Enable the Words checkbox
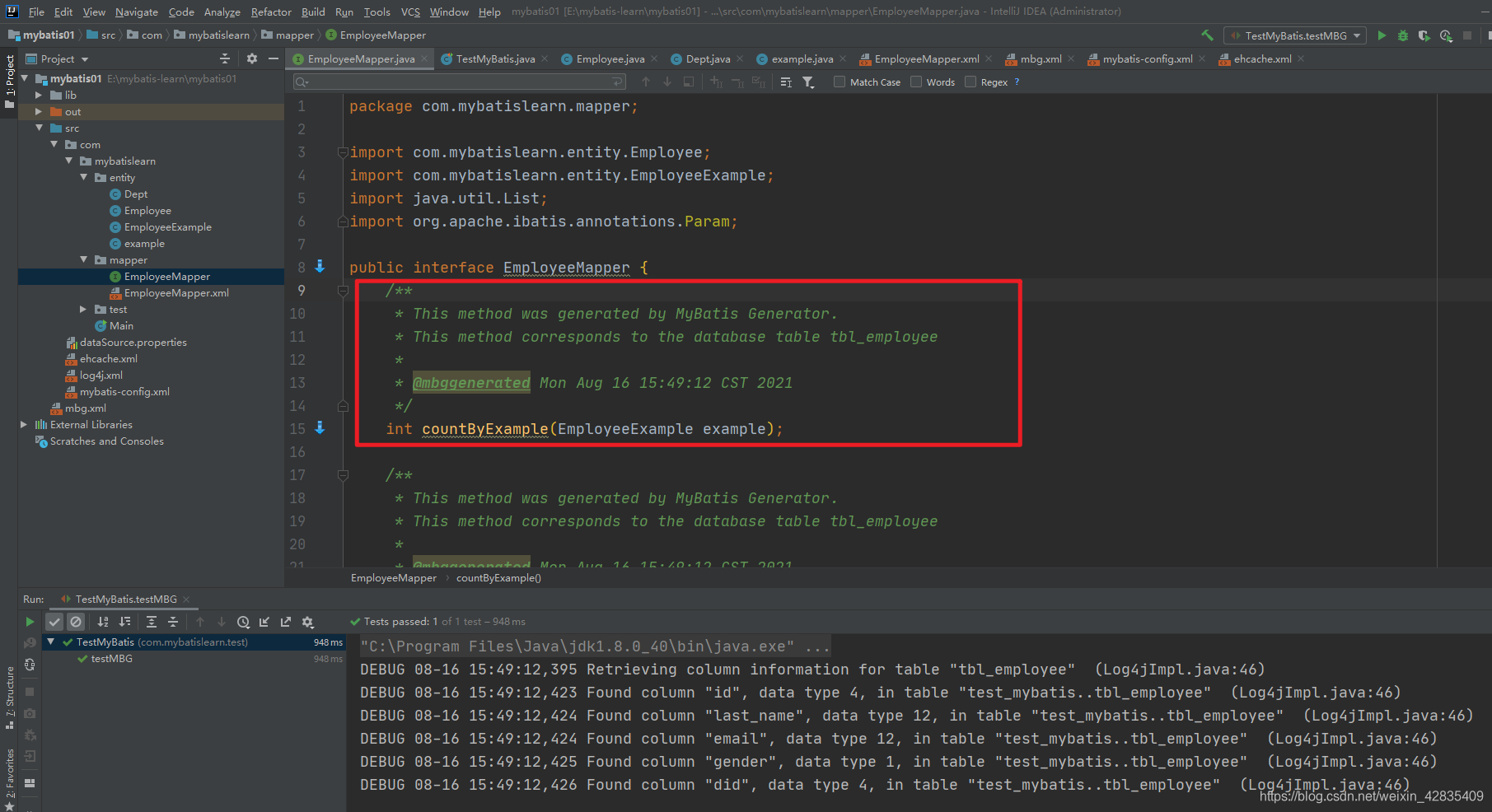Viewport: 1492px width, 812px height. (x=916, y=82)
